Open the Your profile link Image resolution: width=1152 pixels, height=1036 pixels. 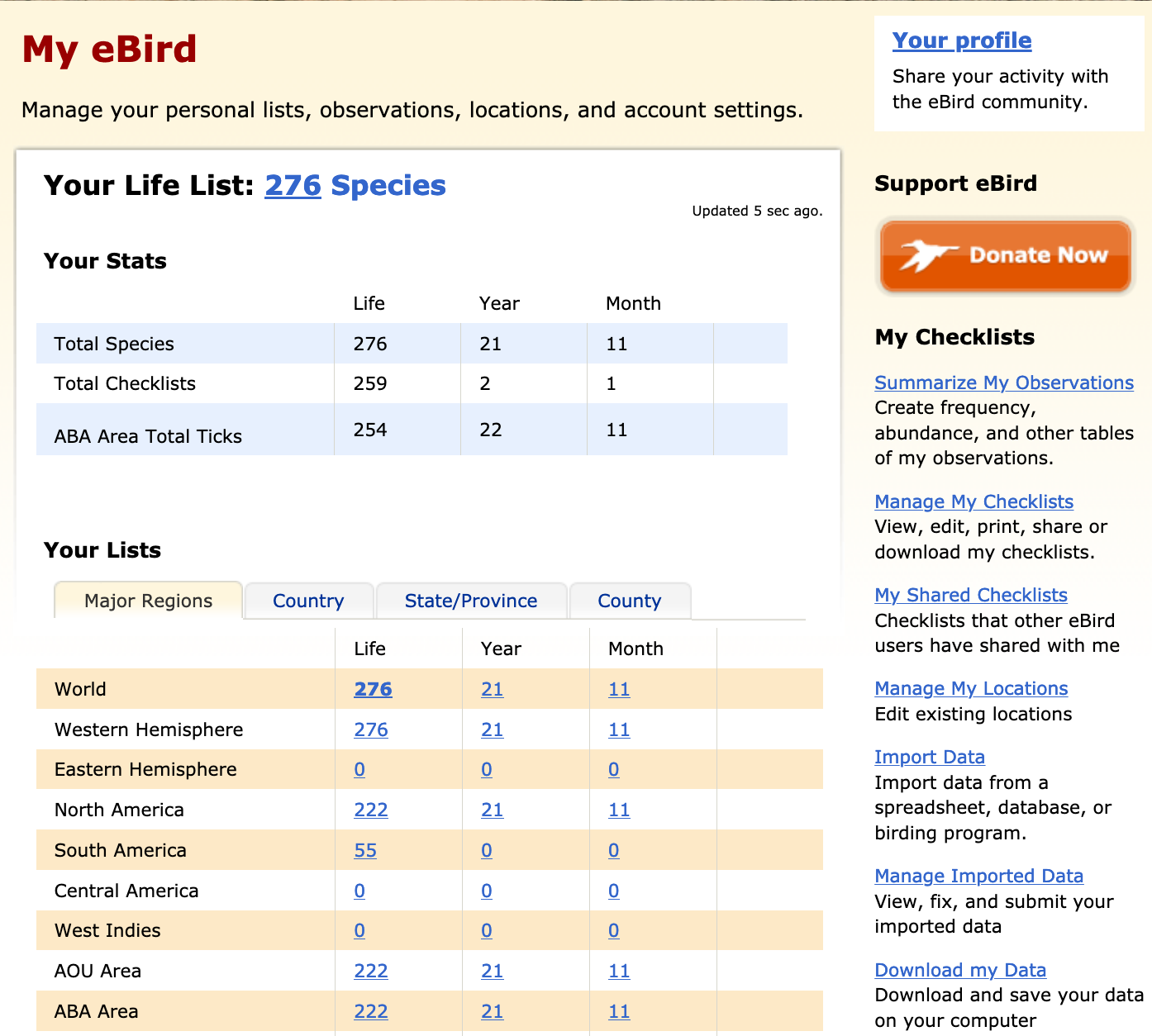point(961,40)
